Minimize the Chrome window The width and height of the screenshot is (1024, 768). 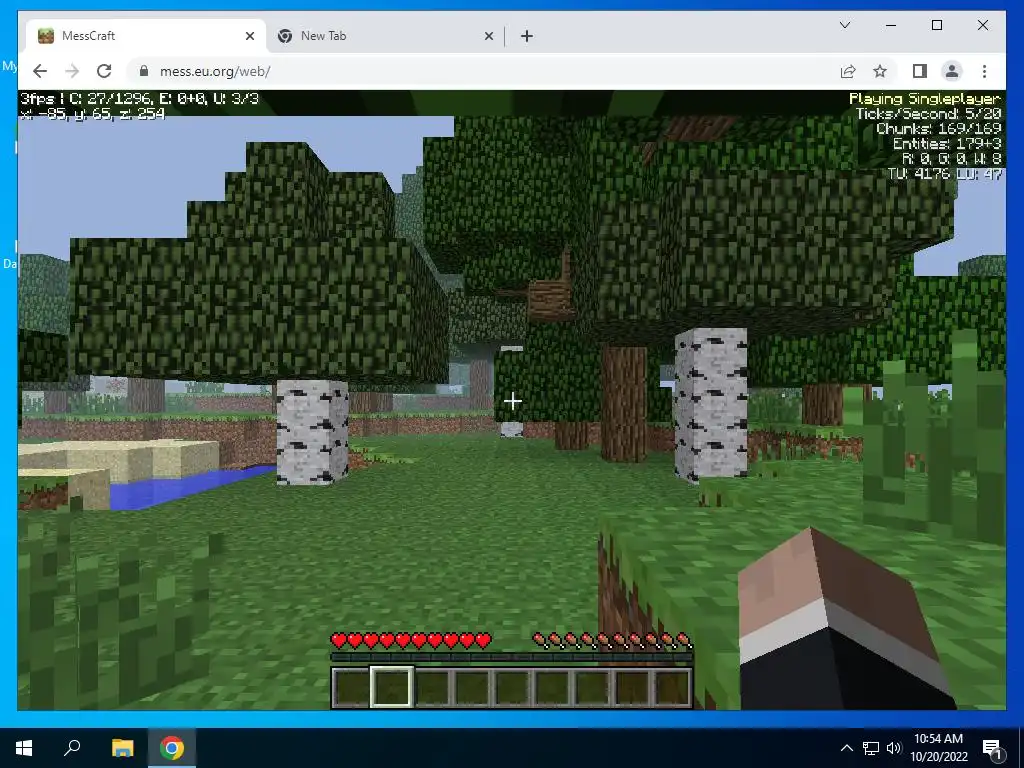[x=891, y=25]
